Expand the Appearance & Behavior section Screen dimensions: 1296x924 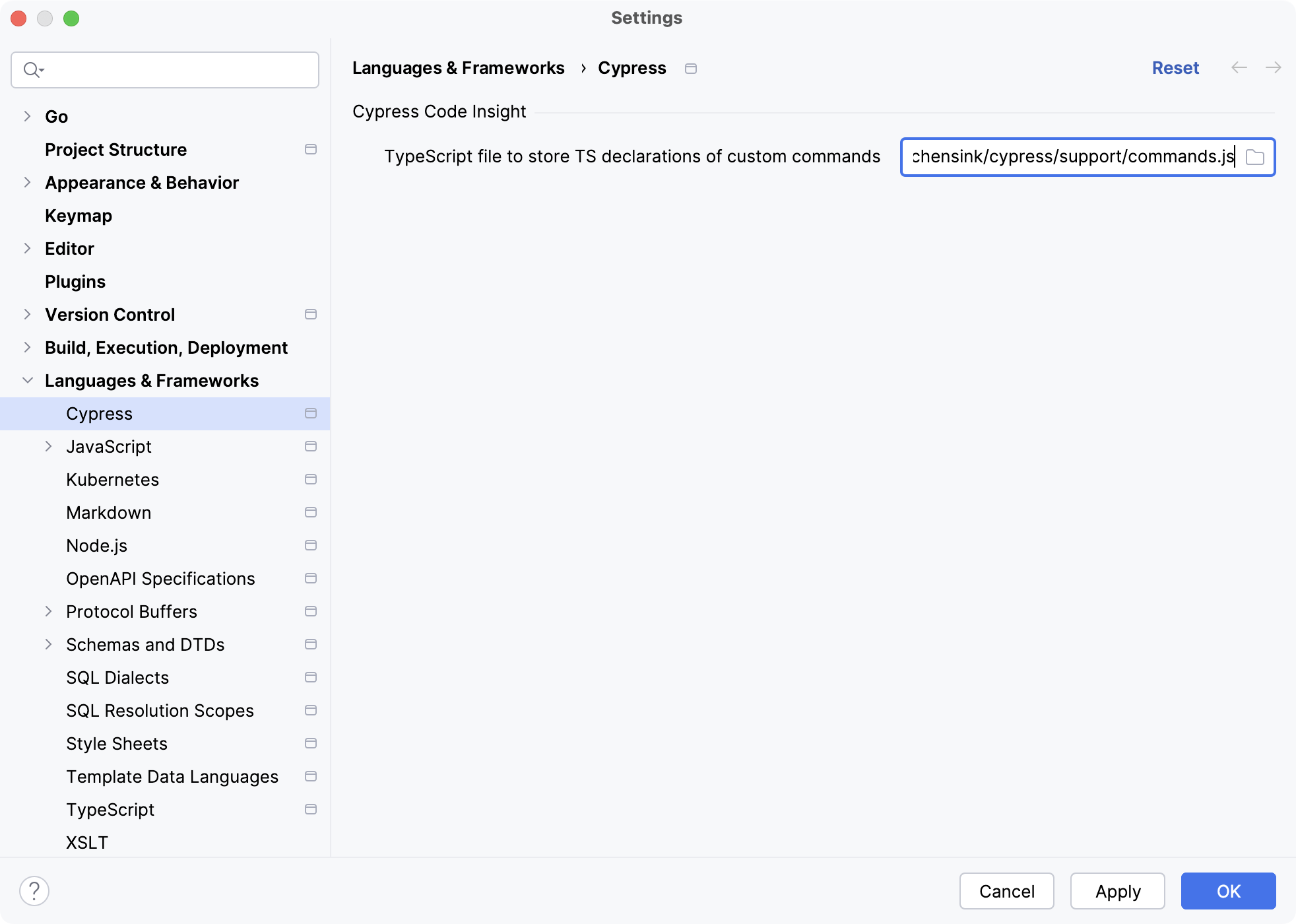(x=28, y=183)
